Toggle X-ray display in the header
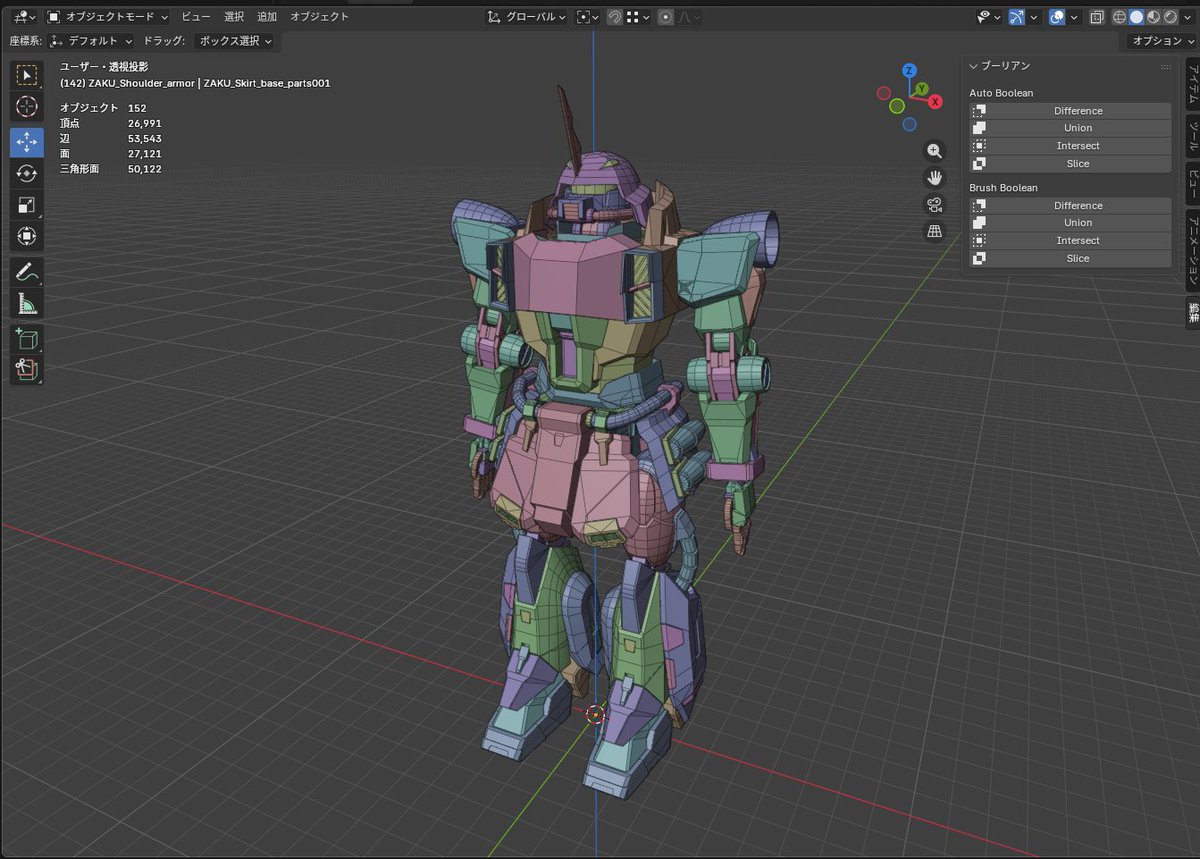 click(1097, 17)
